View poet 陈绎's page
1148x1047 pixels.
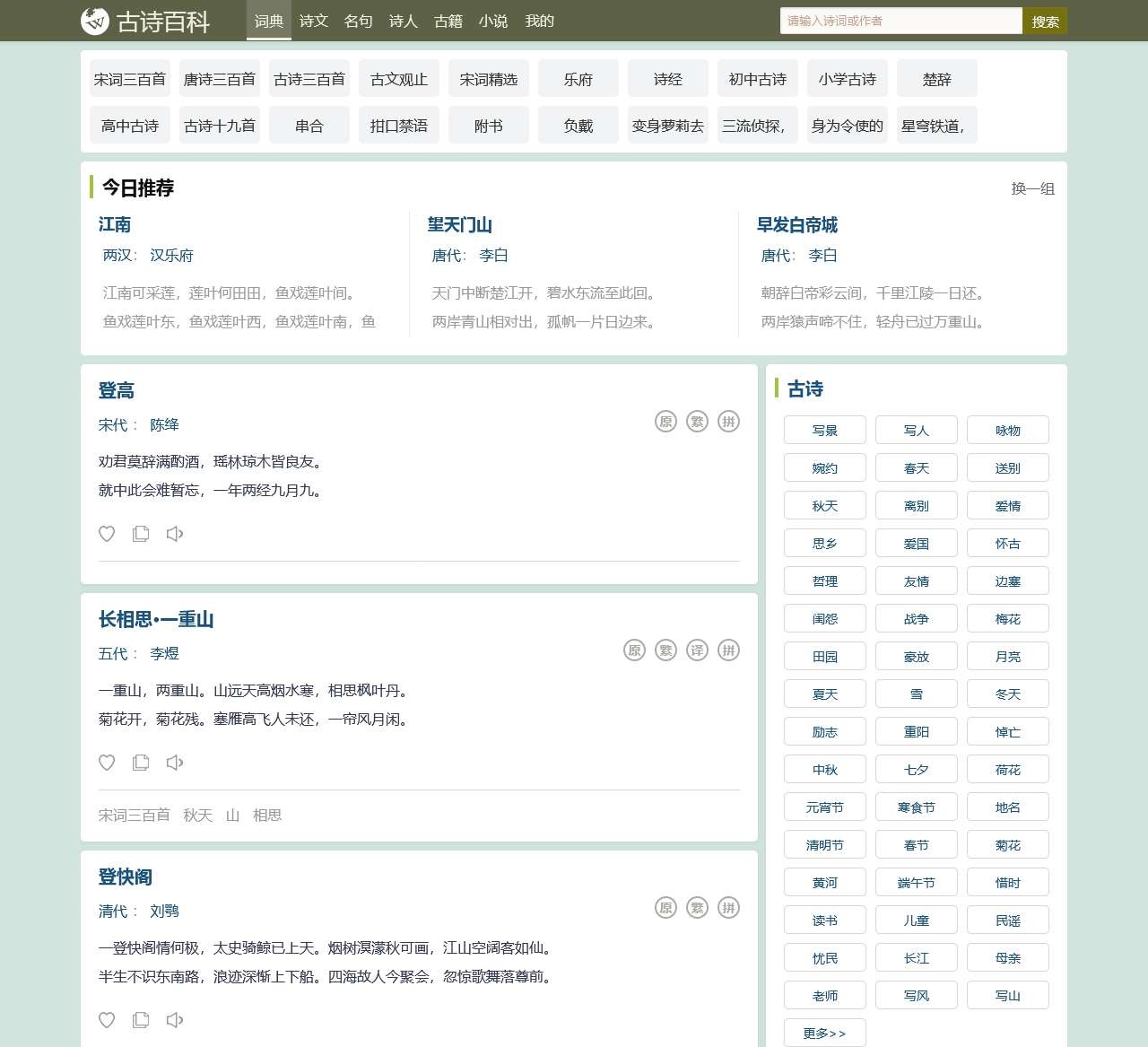point(164,425)
